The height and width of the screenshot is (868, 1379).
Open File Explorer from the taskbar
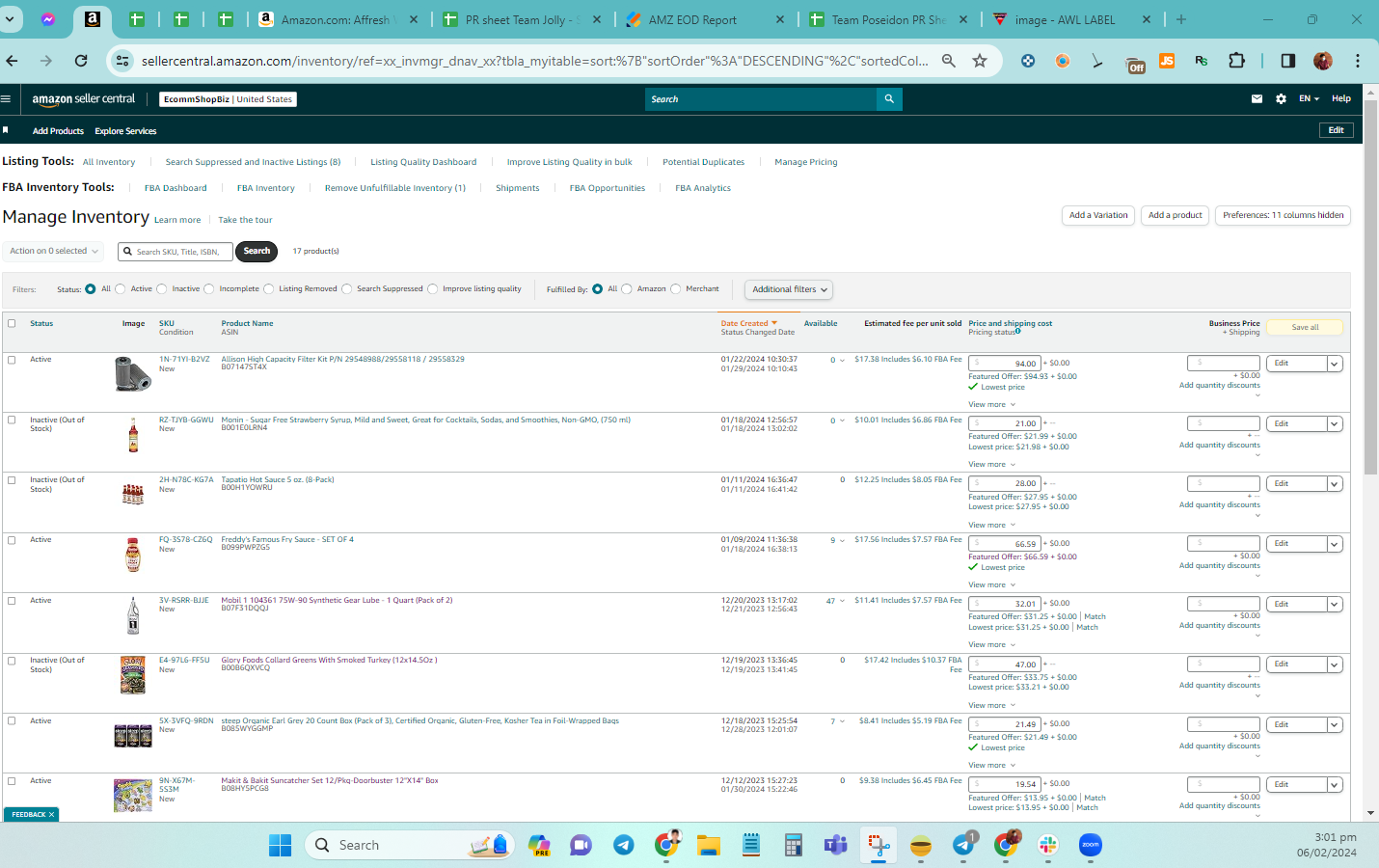(709, 846)
